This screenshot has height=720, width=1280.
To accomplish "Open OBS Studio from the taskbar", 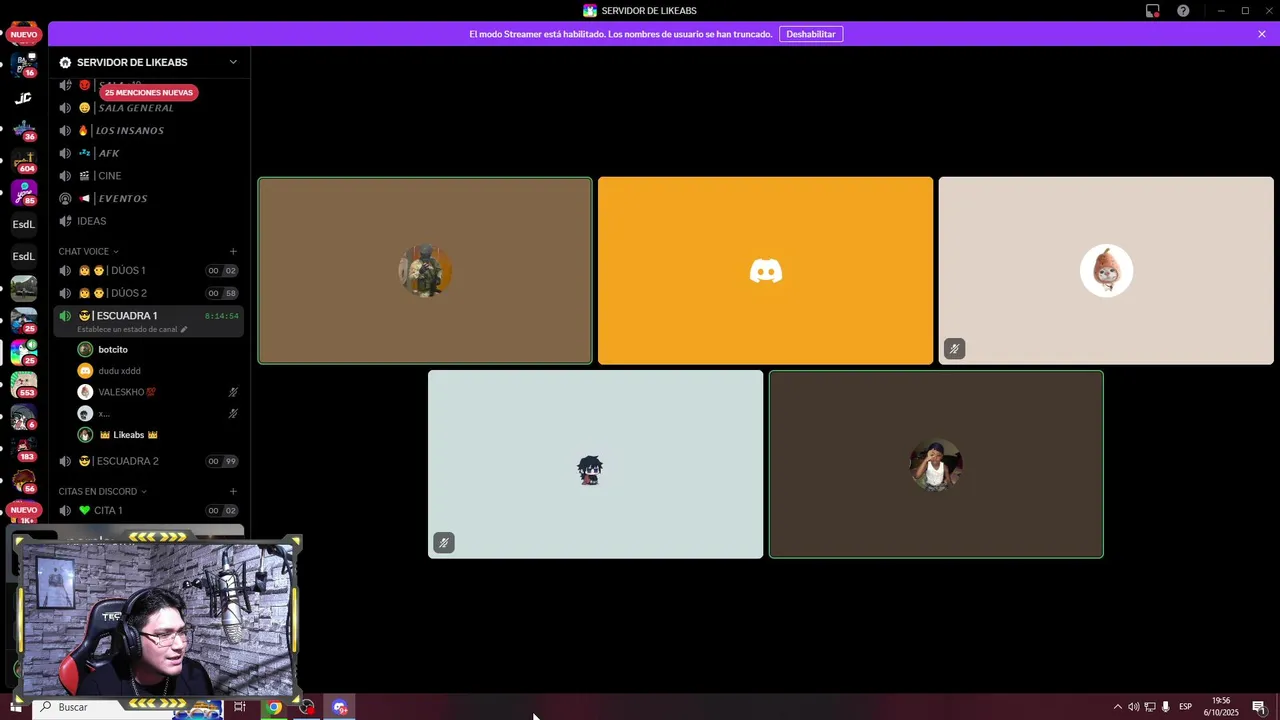I will [307, 707].
